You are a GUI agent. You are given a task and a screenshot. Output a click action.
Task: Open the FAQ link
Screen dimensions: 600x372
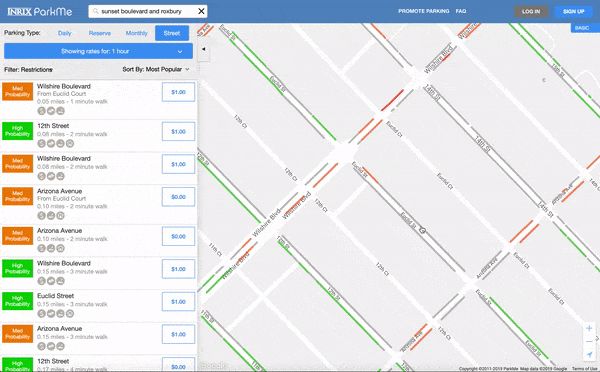461,11
